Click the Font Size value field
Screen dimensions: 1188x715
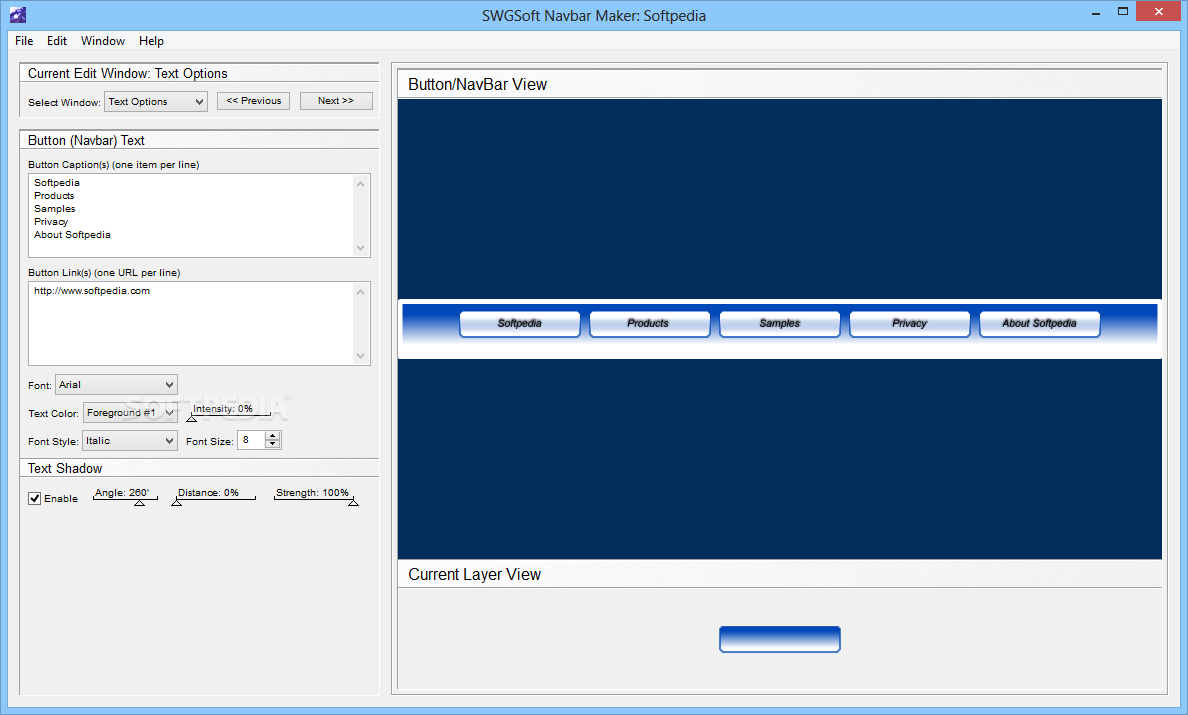251,440
